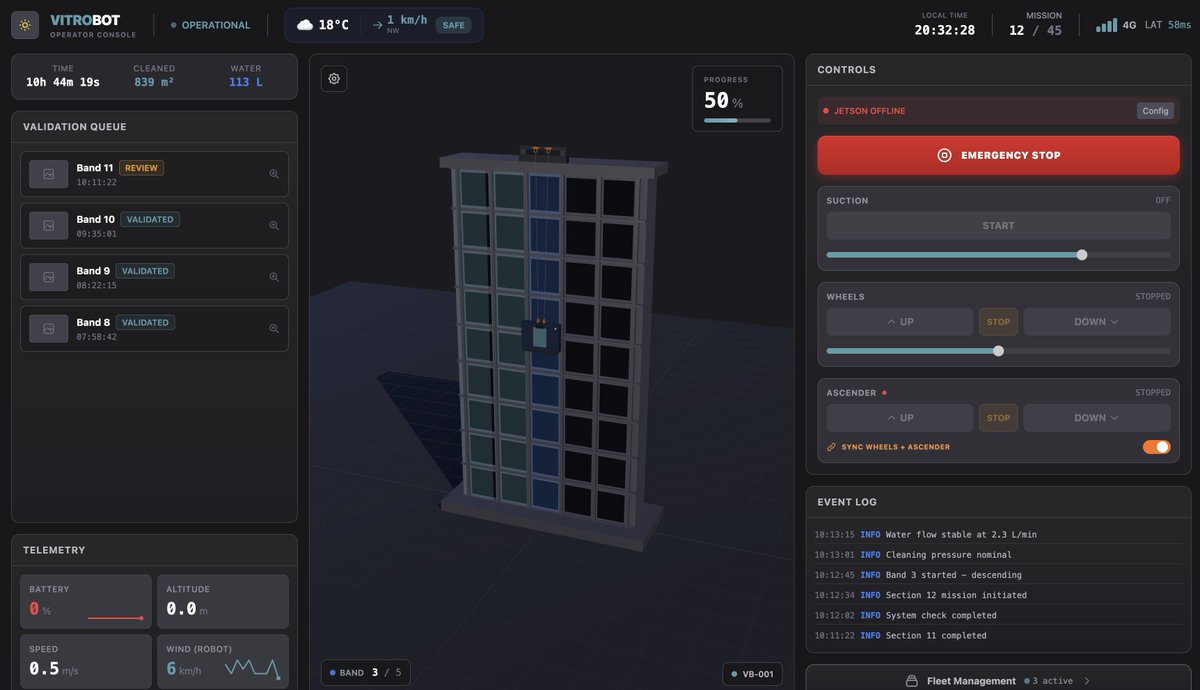Image resolution: width=1200 pixels, height=690 pixels.
Task: Click the VITROBOT logo text
Action: (x=86, y=19)
